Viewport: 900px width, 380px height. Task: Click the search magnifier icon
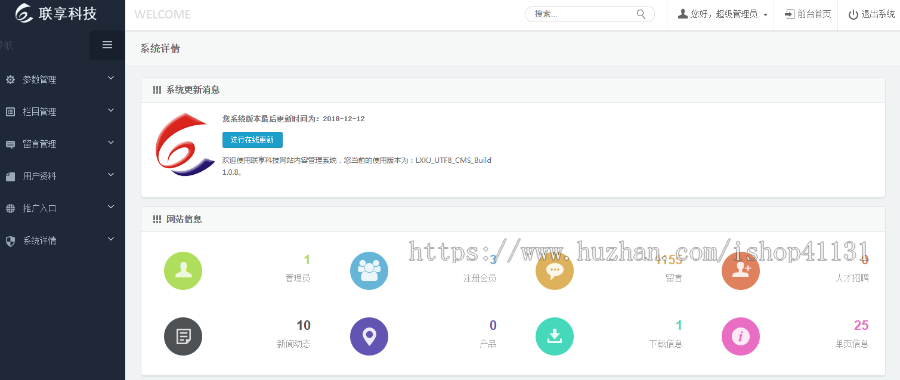coord(641,14)
